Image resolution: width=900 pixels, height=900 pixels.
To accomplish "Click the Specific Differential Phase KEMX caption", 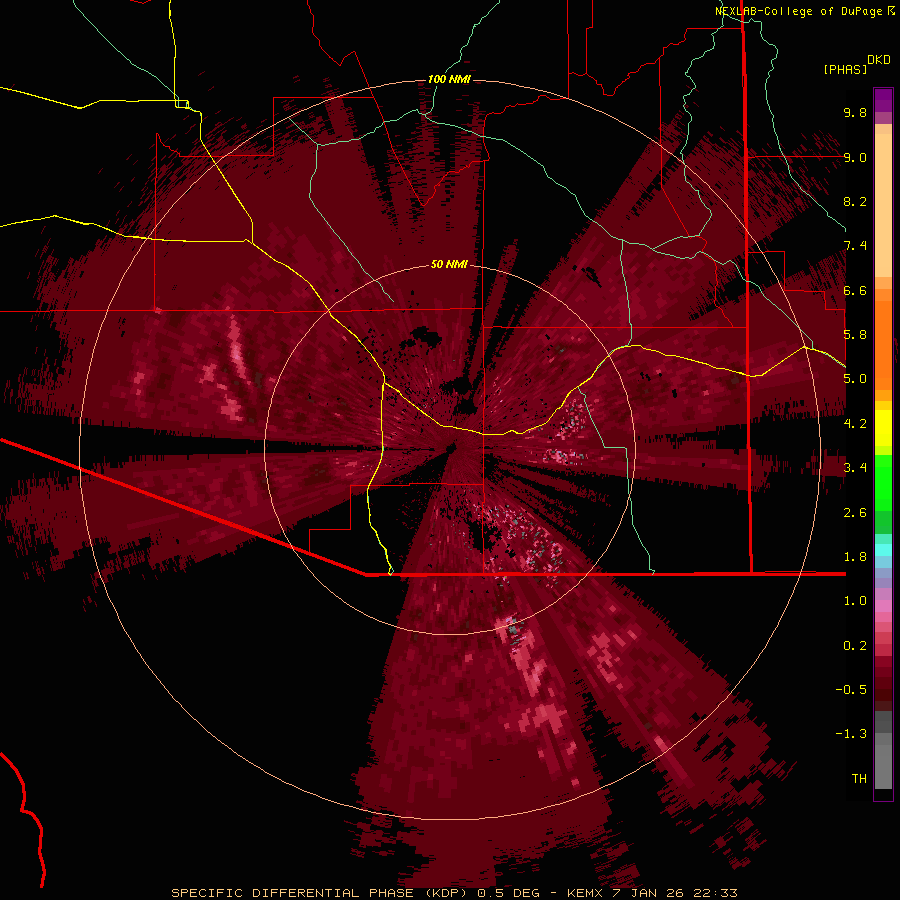I will pyautogui.click(x=454, y=893).
